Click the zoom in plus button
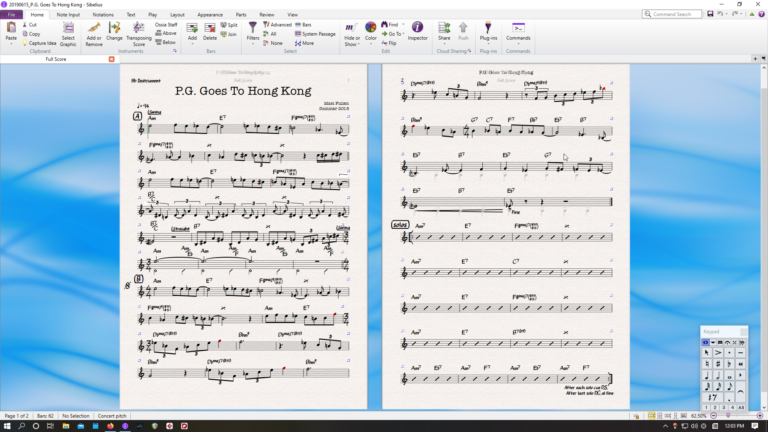 click(760, 416)
